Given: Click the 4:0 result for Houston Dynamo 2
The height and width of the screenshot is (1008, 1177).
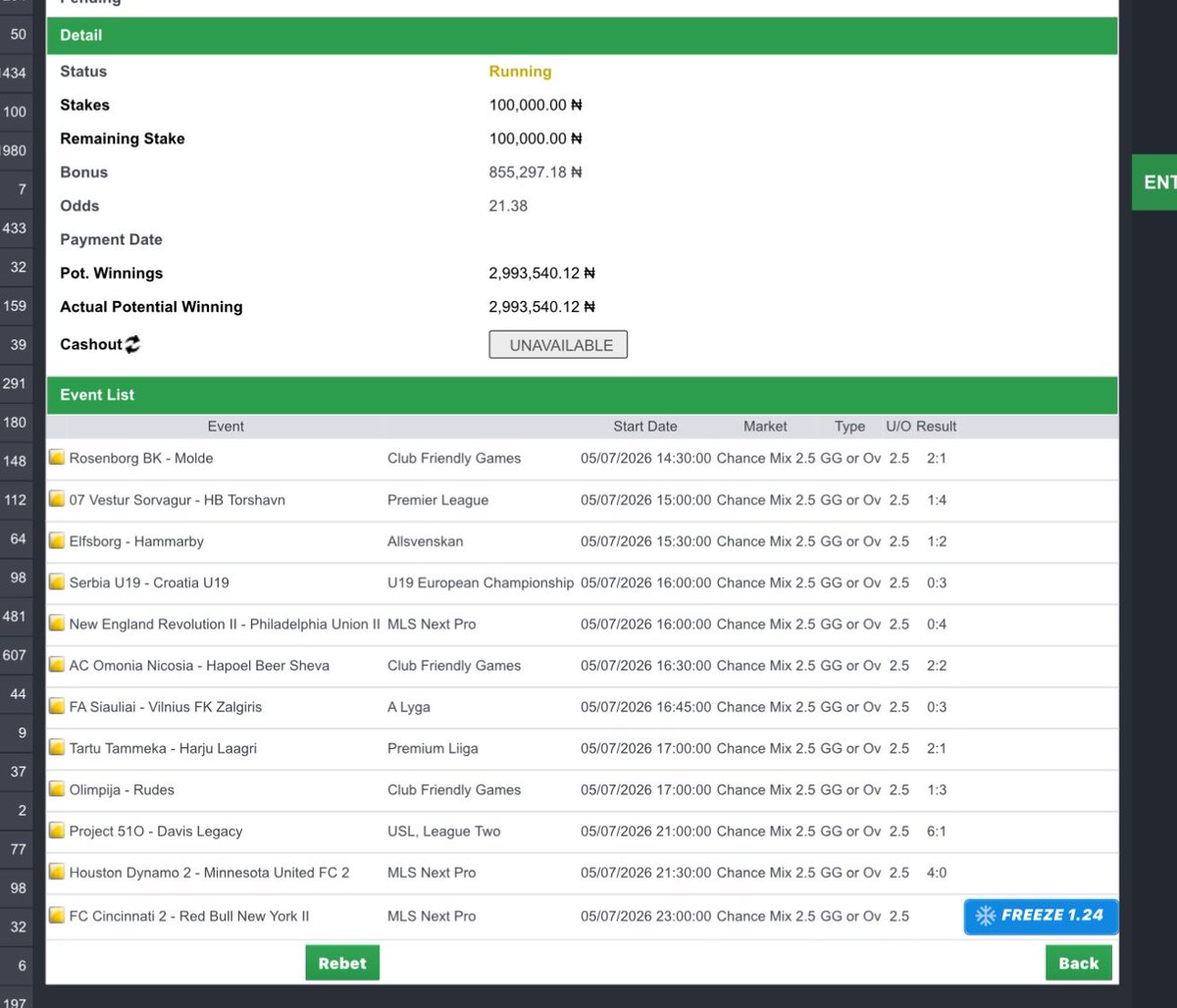Looking at the screenshot, I should [x=937, y=873].
